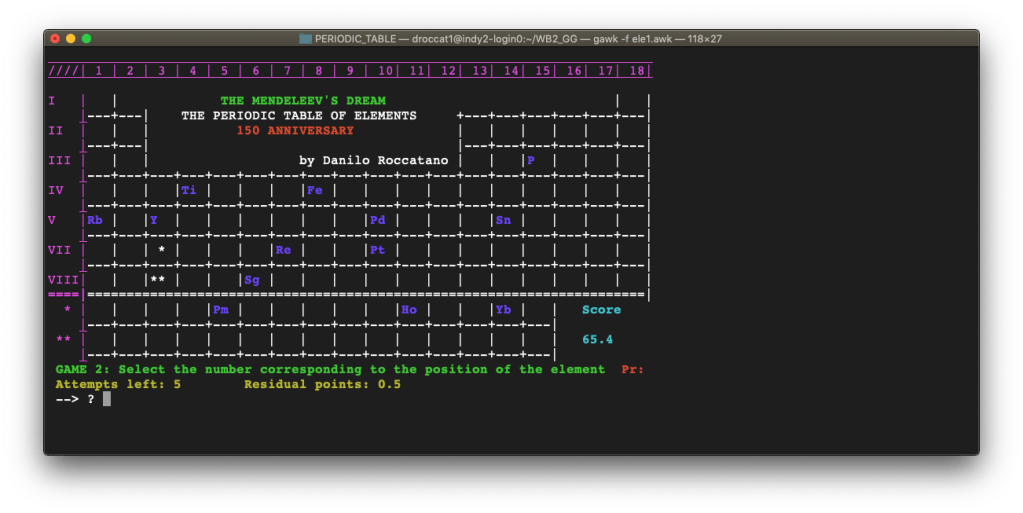Minimize the terminal with the yellow button
The image size is (1023, 513).
(x=71, y=39)
